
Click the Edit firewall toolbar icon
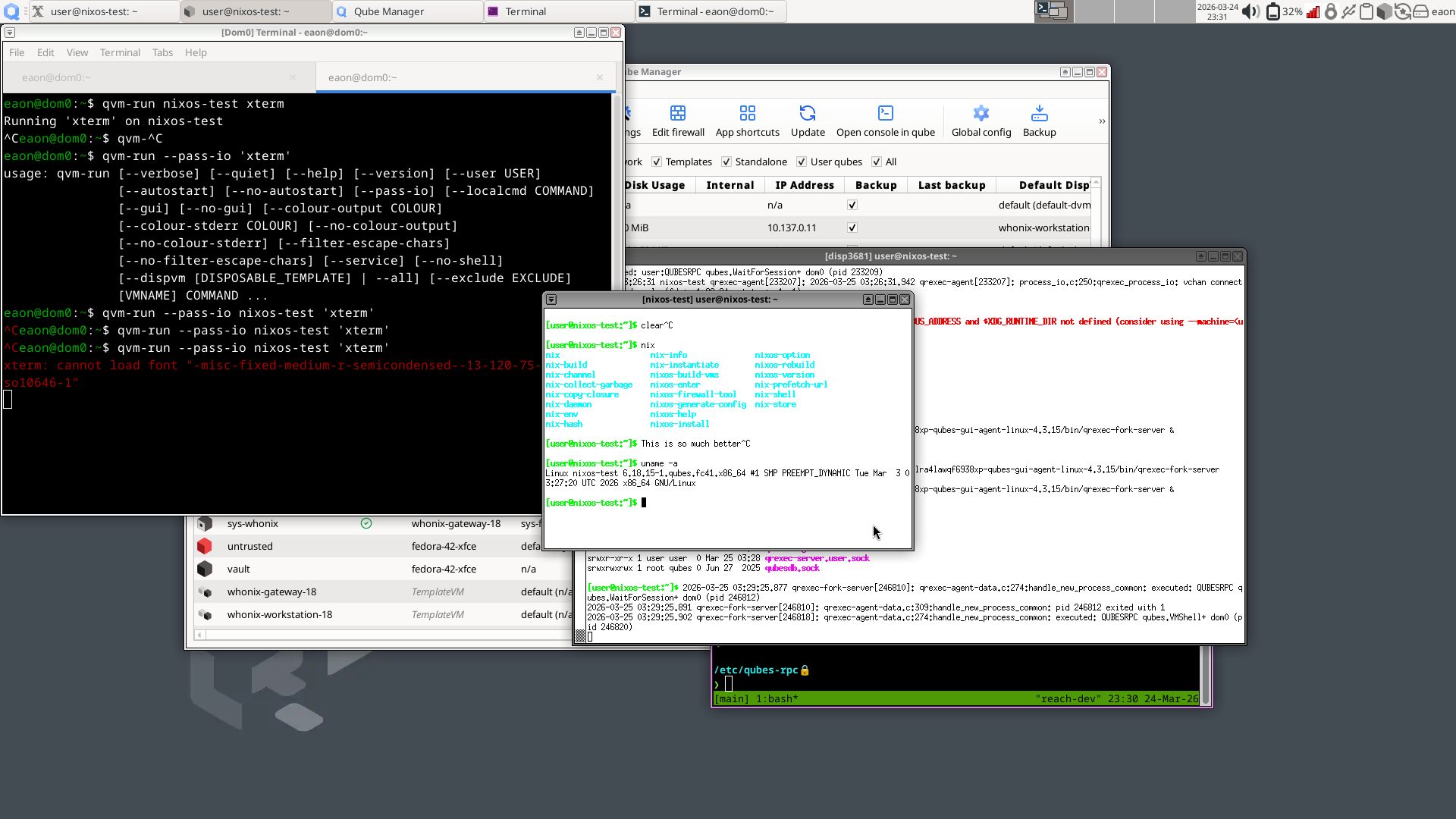tap(677, 114)
